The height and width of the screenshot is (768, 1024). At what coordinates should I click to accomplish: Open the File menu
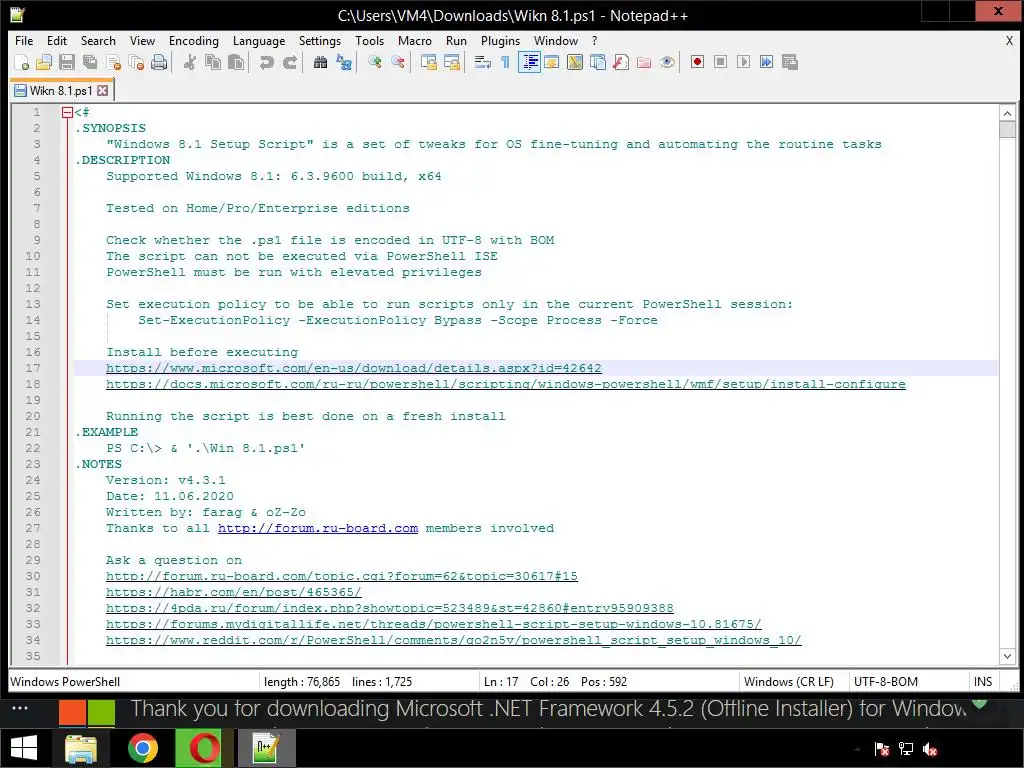[24, 40]
